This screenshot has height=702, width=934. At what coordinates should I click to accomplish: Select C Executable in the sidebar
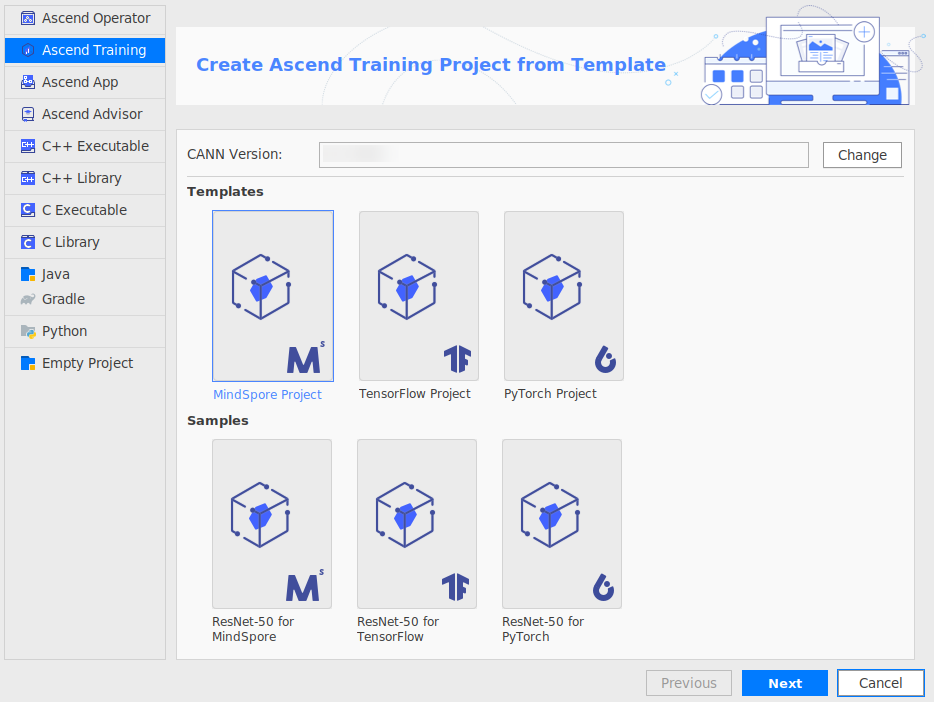tap(85, 210)
